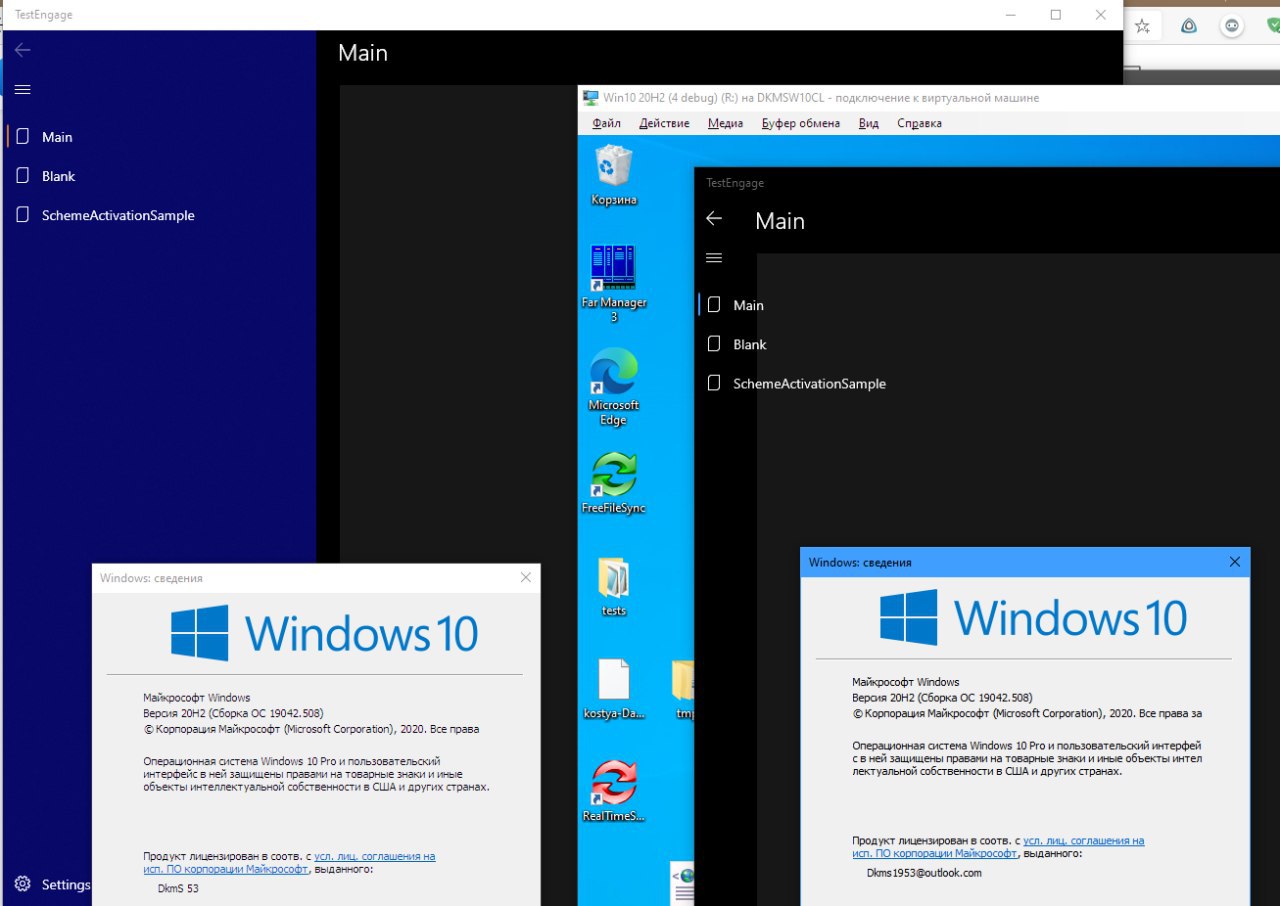Viewport: 1280px width, 906px height.
Task: Click 'Main' page title in VM TestEngage
Action: click(780, 221)
